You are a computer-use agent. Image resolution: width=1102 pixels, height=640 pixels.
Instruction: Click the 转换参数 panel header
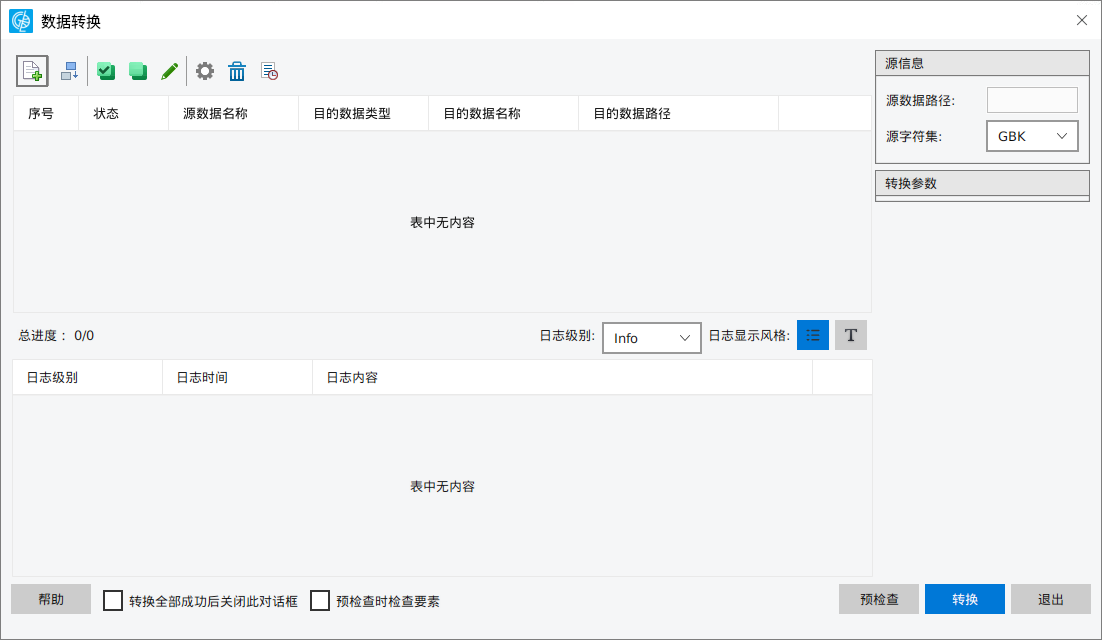(x=982, y=184)
